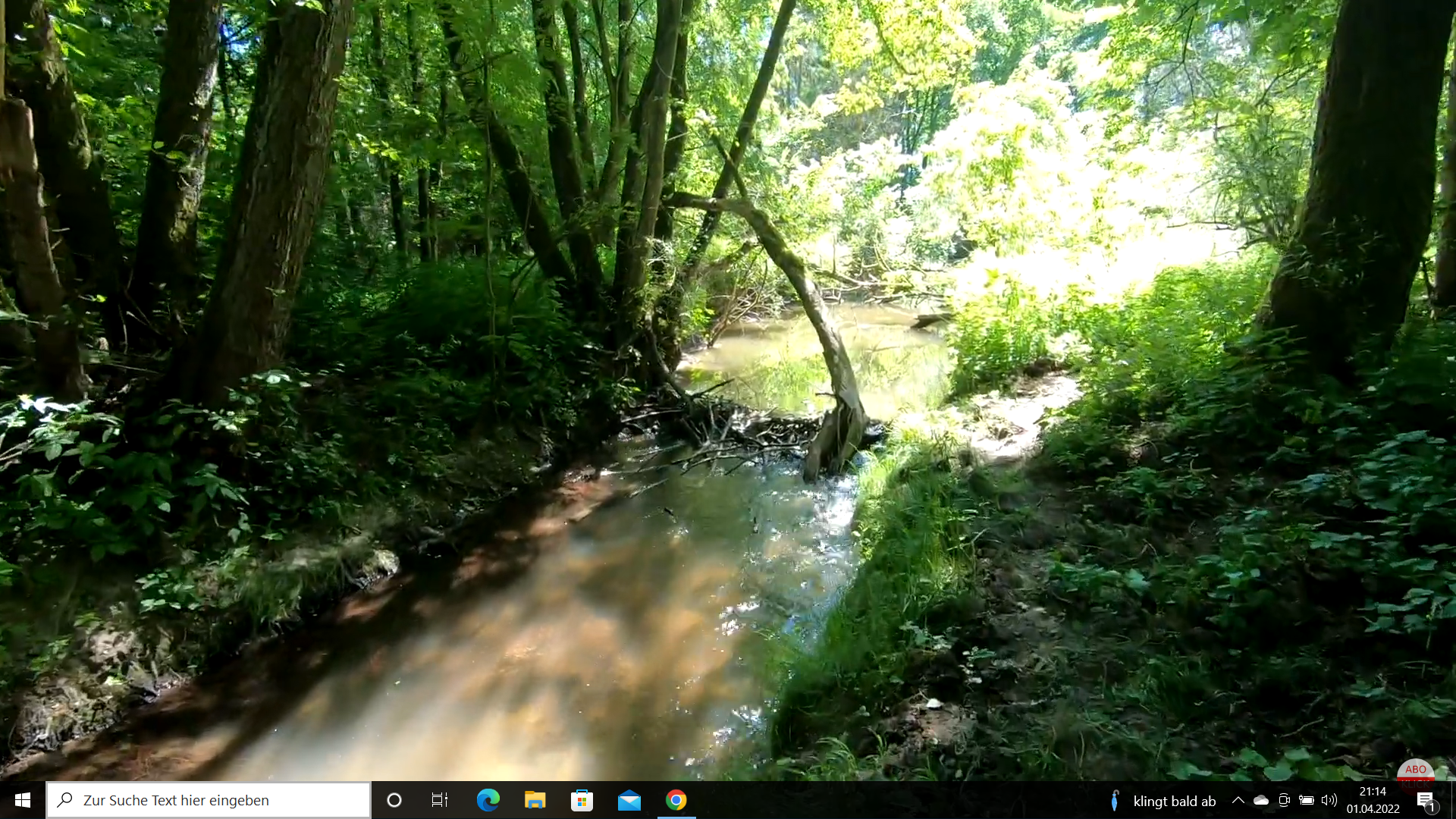The height and width of the screenshot is (819, 1456).
Task: Open the weather widget umbrella icon
Action: pyautogui.click(x=1114, y=801)
